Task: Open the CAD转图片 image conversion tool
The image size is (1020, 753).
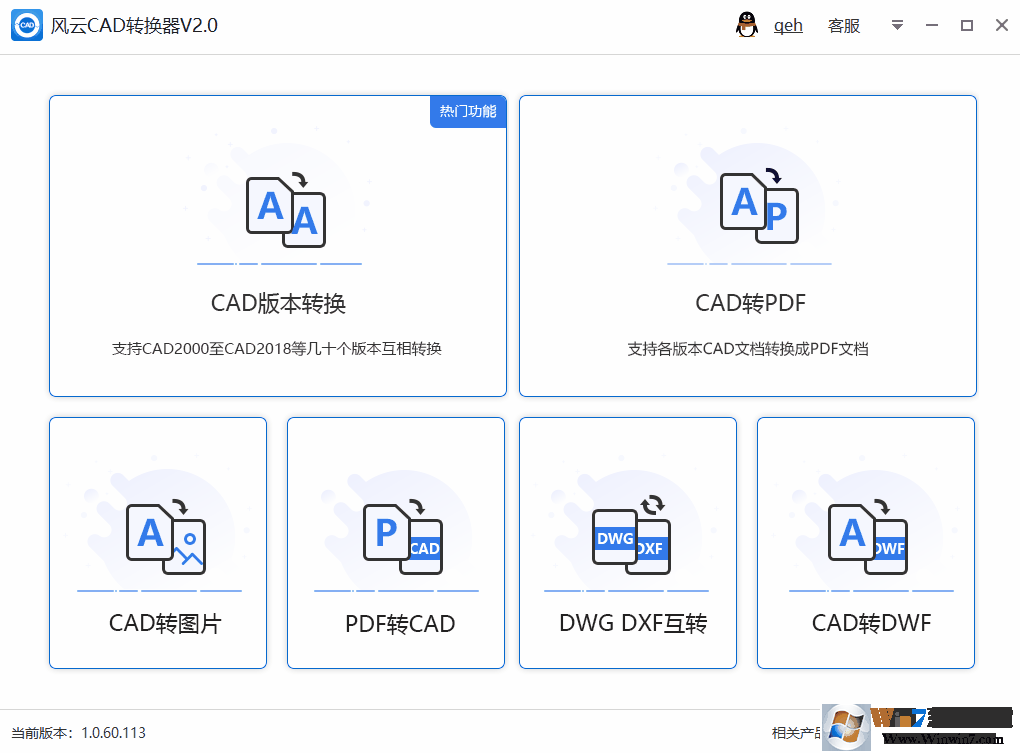Action: [x=157, y=543]
